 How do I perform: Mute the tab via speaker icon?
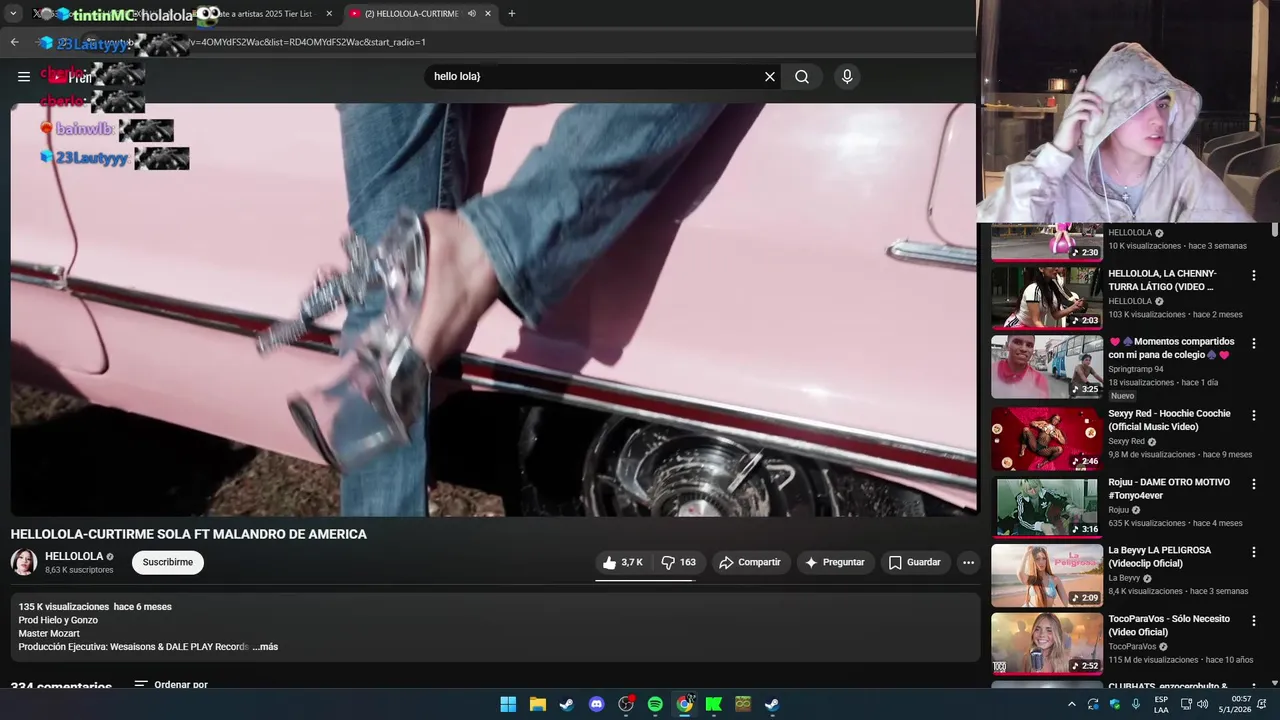point(471,14)
